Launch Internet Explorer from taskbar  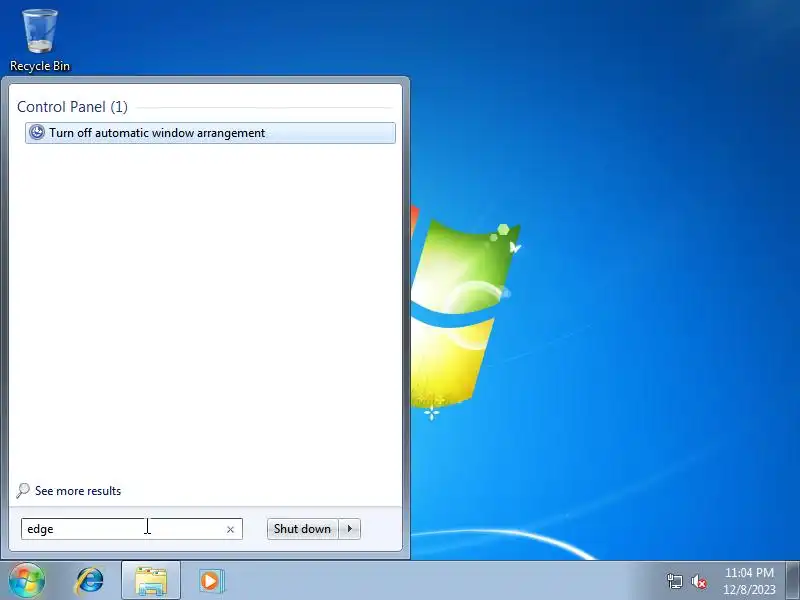89,581
